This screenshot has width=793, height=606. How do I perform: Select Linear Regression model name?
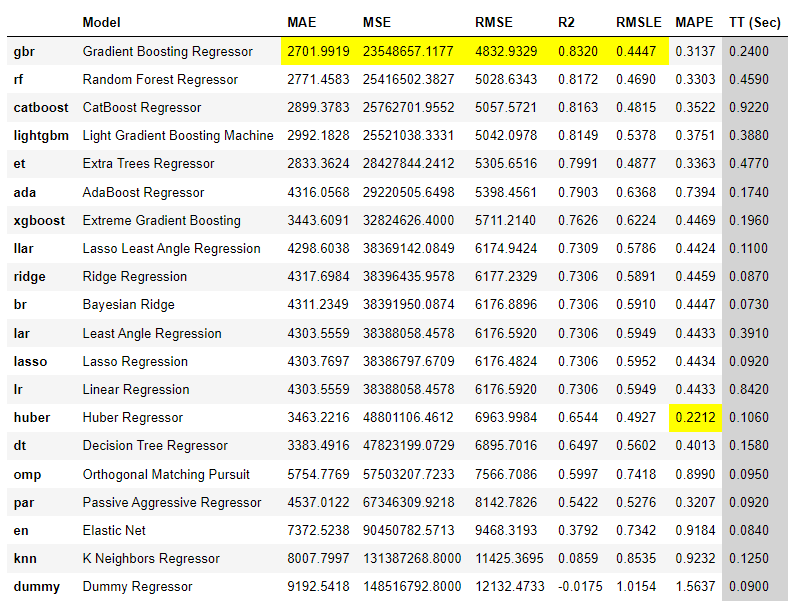click(x=136, y=389)
